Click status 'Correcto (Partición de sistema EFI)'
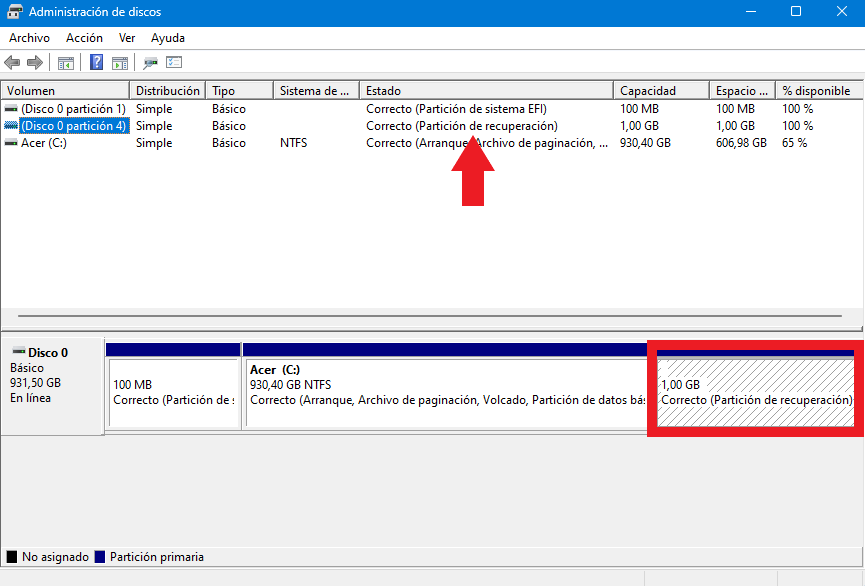Viewport: 865px width, 586px height. coord(456,109)
